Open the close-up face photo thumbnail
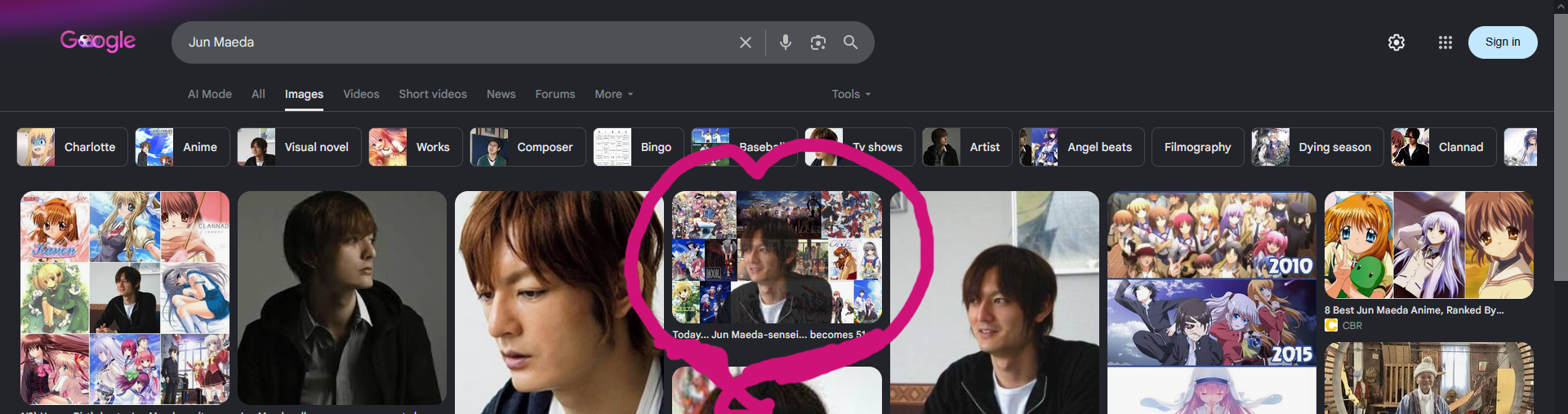 coord(559,302)
